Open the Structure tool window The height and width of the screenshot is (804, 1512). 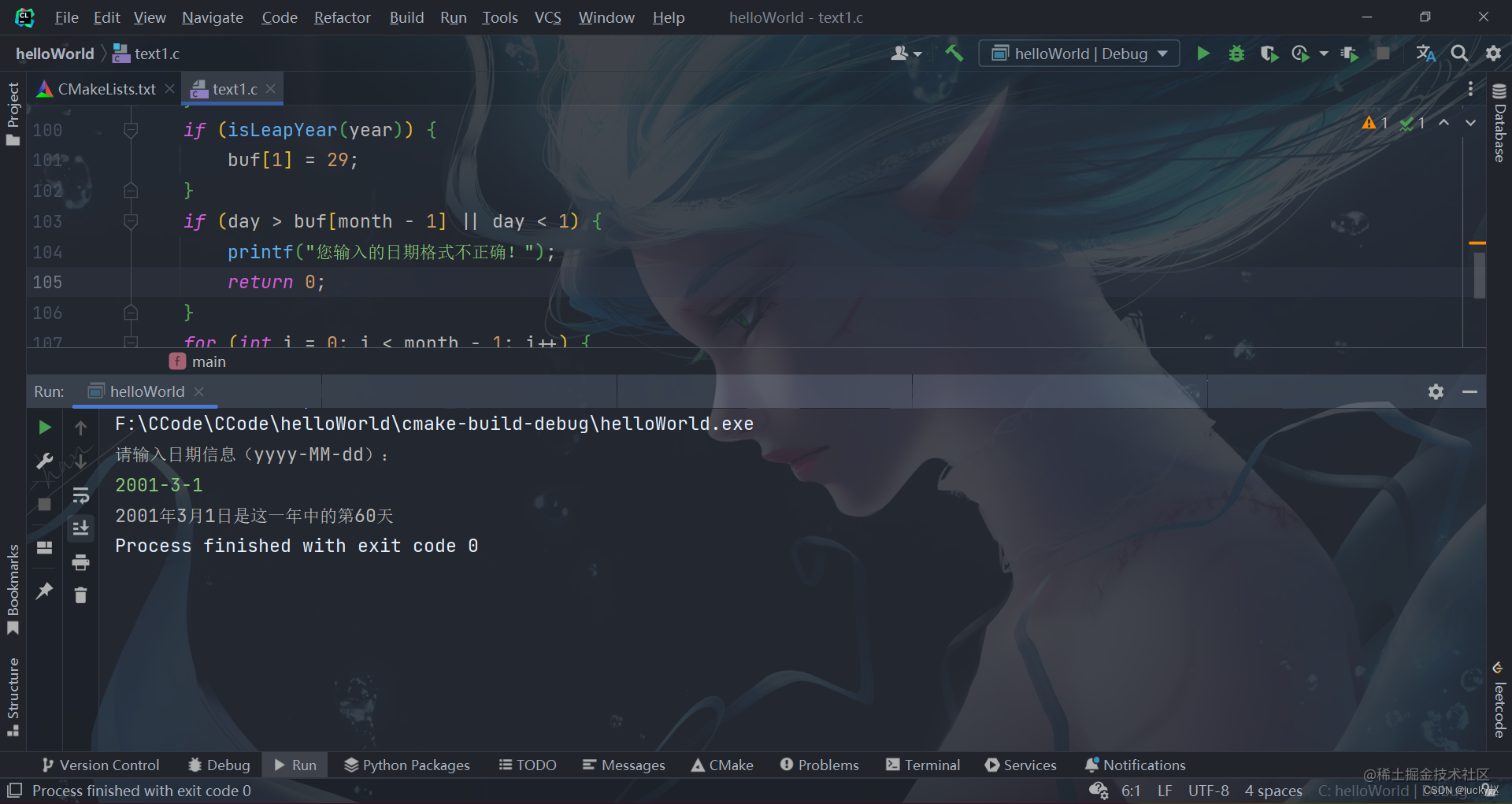(x=13, y=696)
